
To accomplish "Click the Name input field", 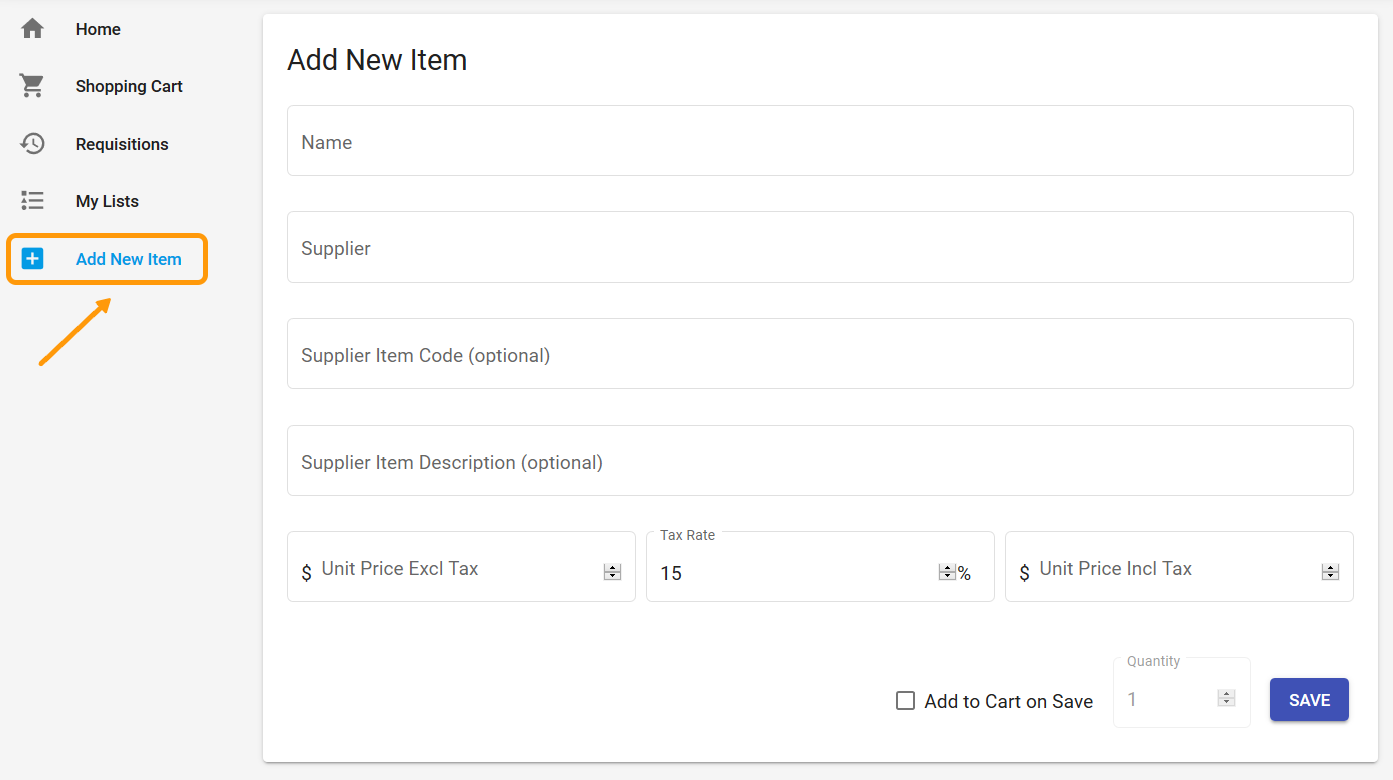I will (820, 140).
